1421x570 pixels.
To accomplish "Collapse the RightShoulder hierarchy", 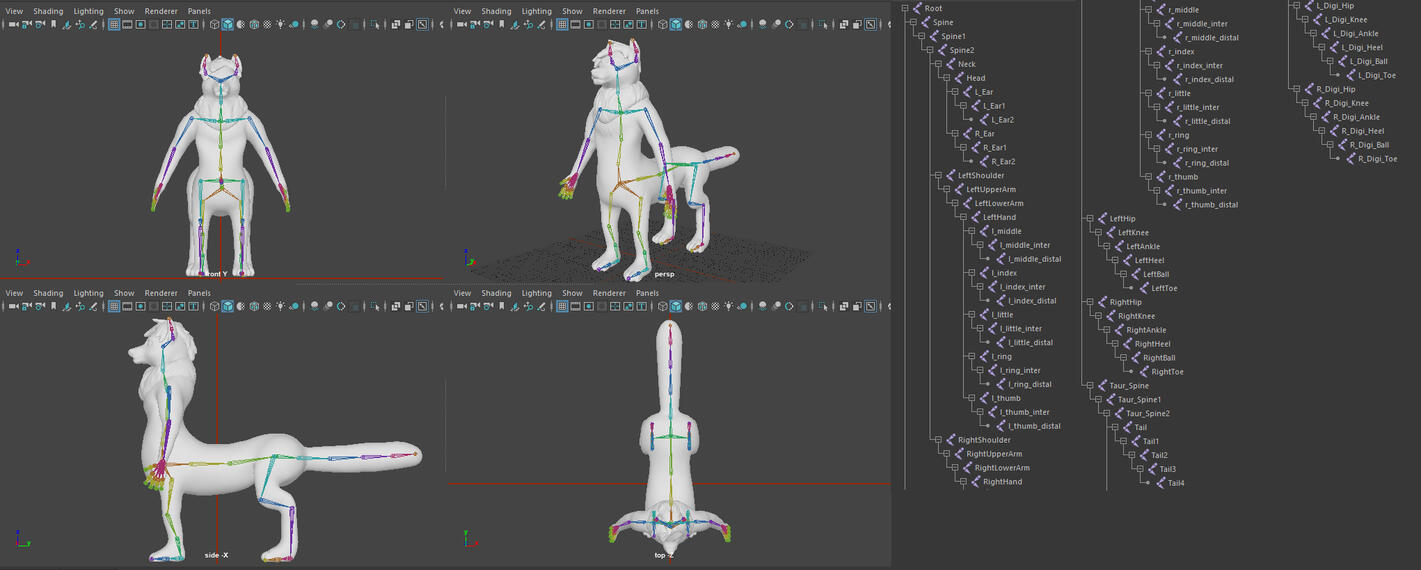I will (939, 440).
